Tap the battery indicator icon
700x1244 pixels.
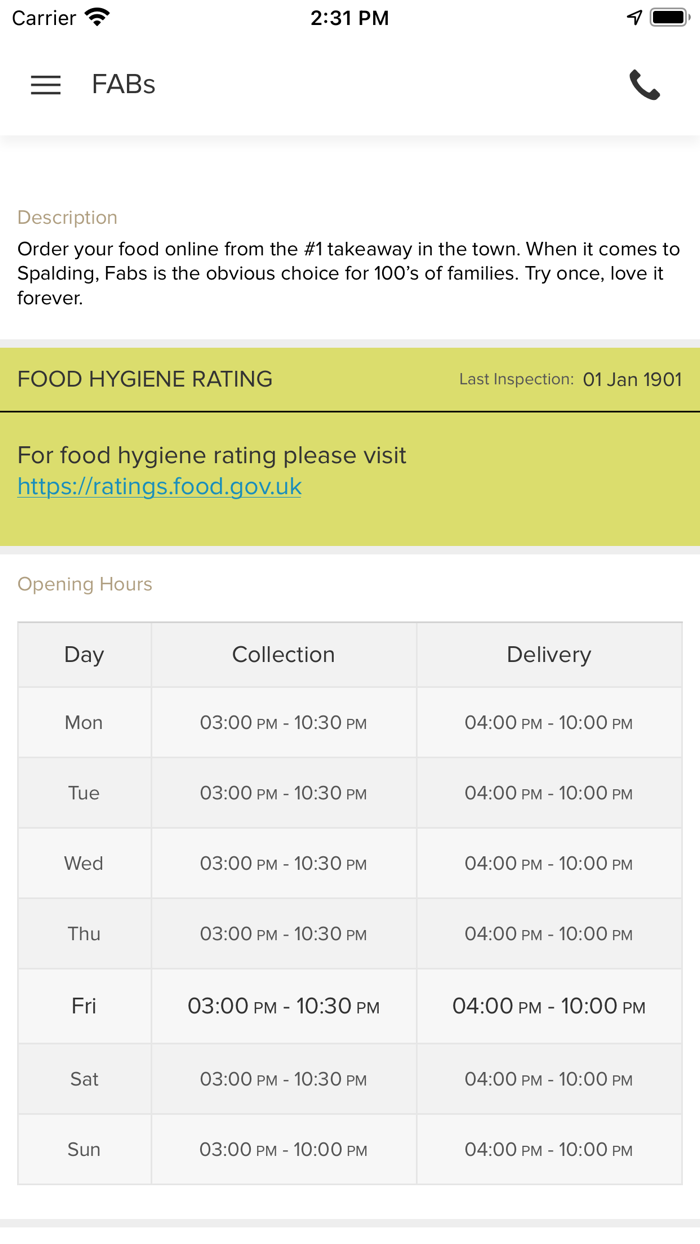click(x=670, y=18)
